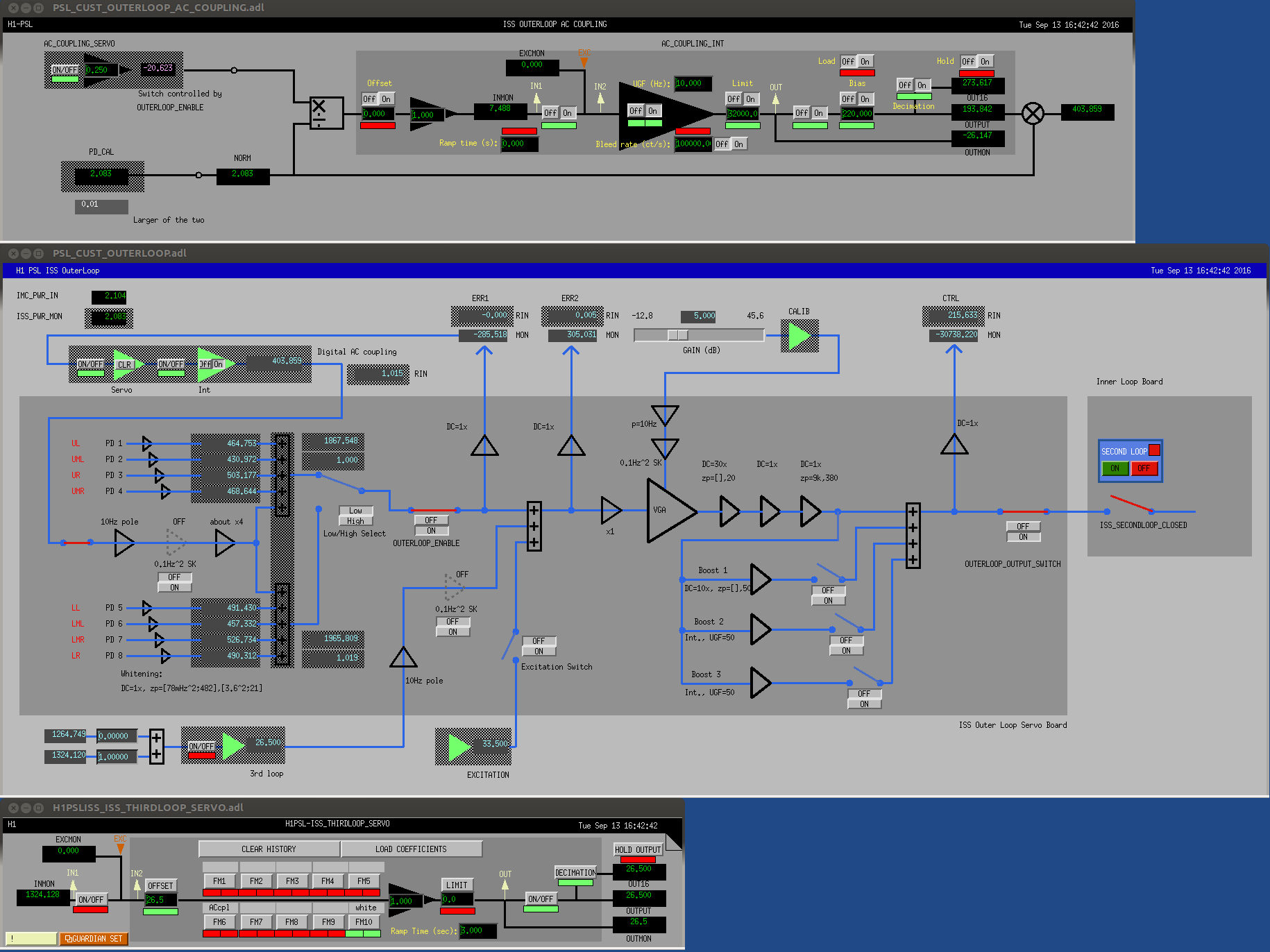1270x952 pixels.
Task: Click the gain value field showing 5.000
Action: (699, 316)
